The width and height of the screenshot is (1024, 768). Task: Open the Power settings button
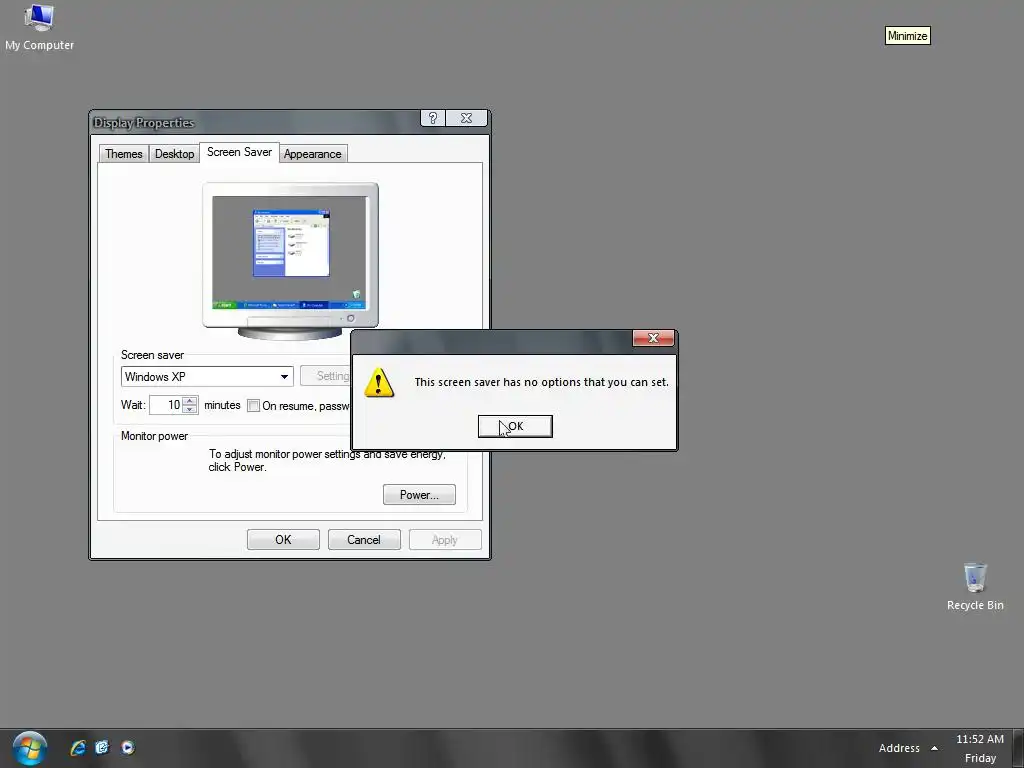pos(419,495)
